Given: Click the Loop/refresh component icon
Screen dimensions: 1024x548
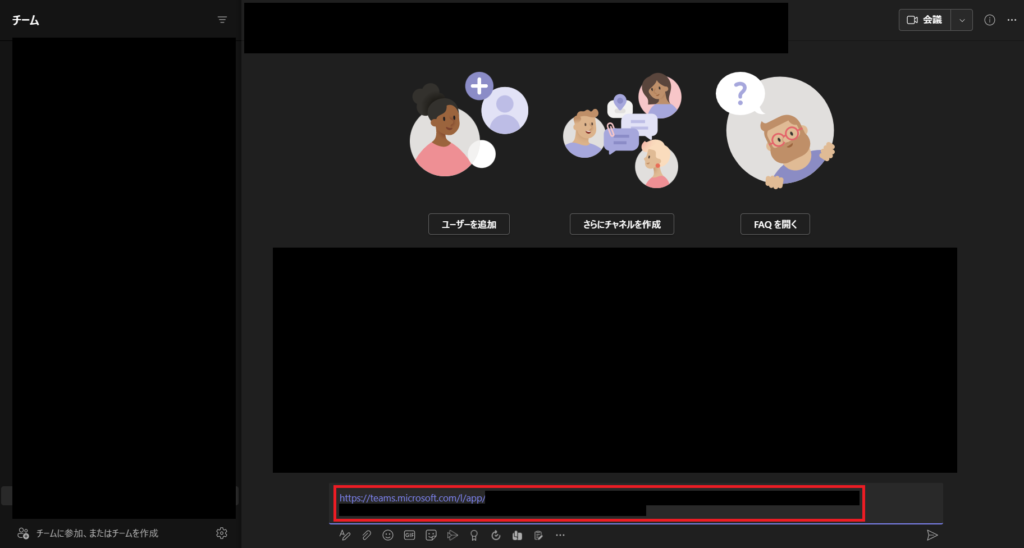Looking at the screenshot, I should tap(496, 536).
